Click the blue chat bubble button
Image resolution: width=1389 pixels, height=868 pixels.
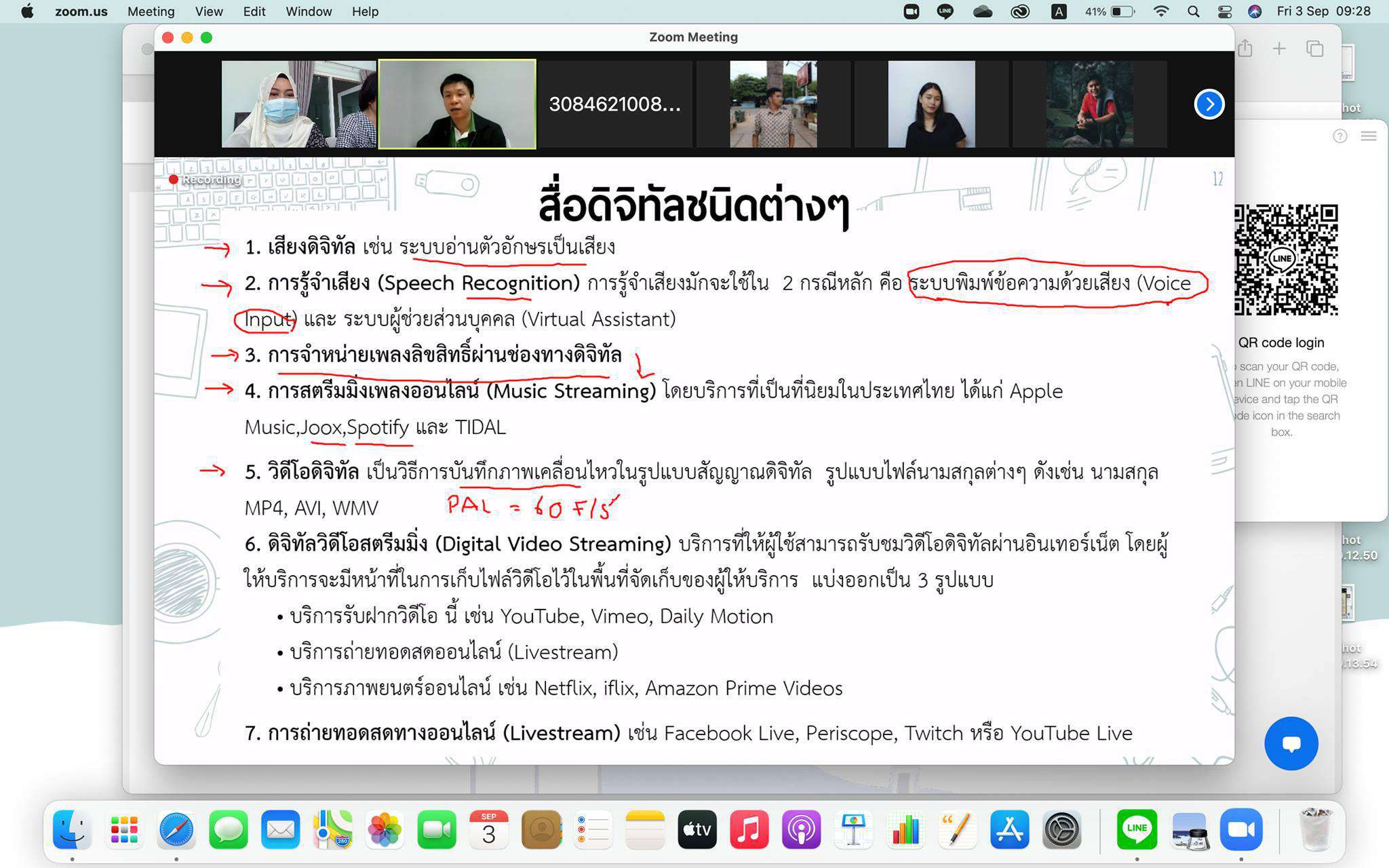[1291, 743]
